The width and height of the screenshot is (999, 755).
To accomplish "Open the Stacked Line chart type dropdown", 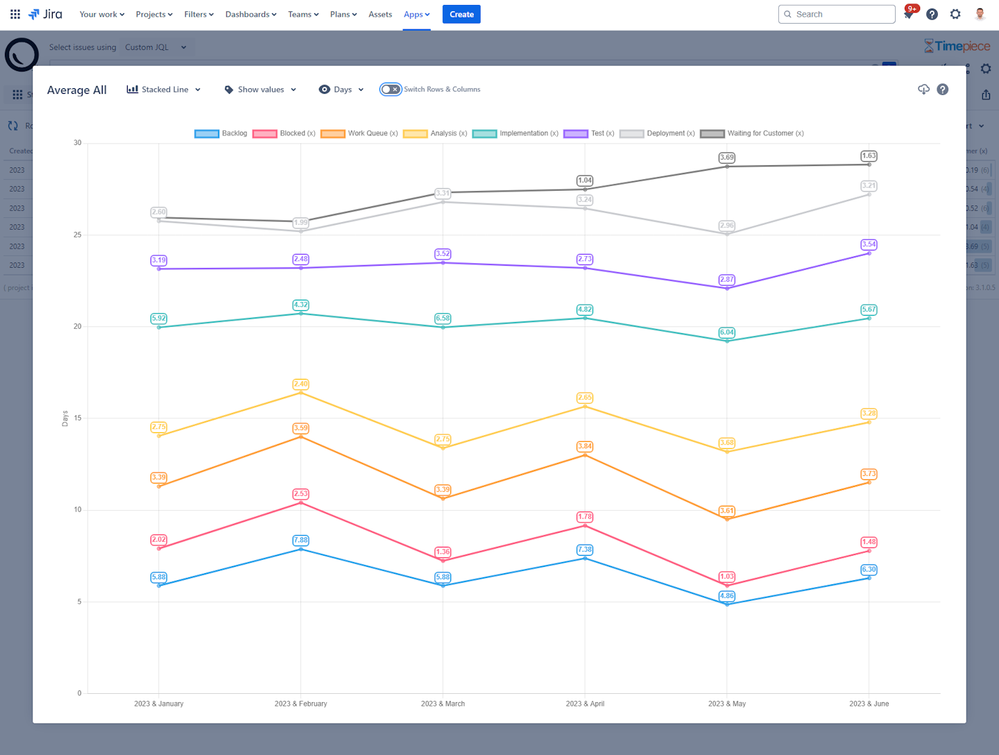I will point(164,89).
